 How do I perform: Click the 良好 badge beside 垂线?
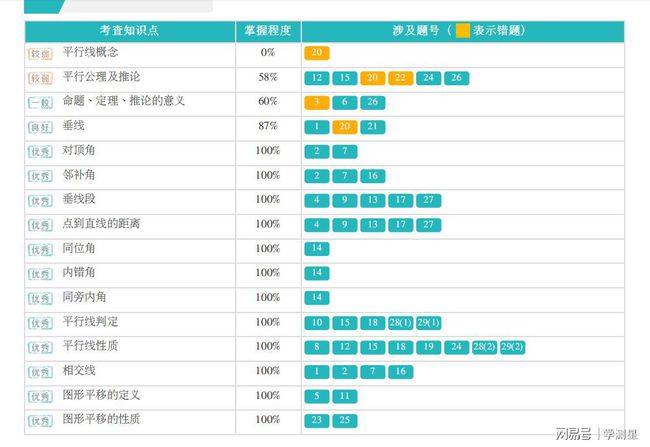(x=40, y=127)
